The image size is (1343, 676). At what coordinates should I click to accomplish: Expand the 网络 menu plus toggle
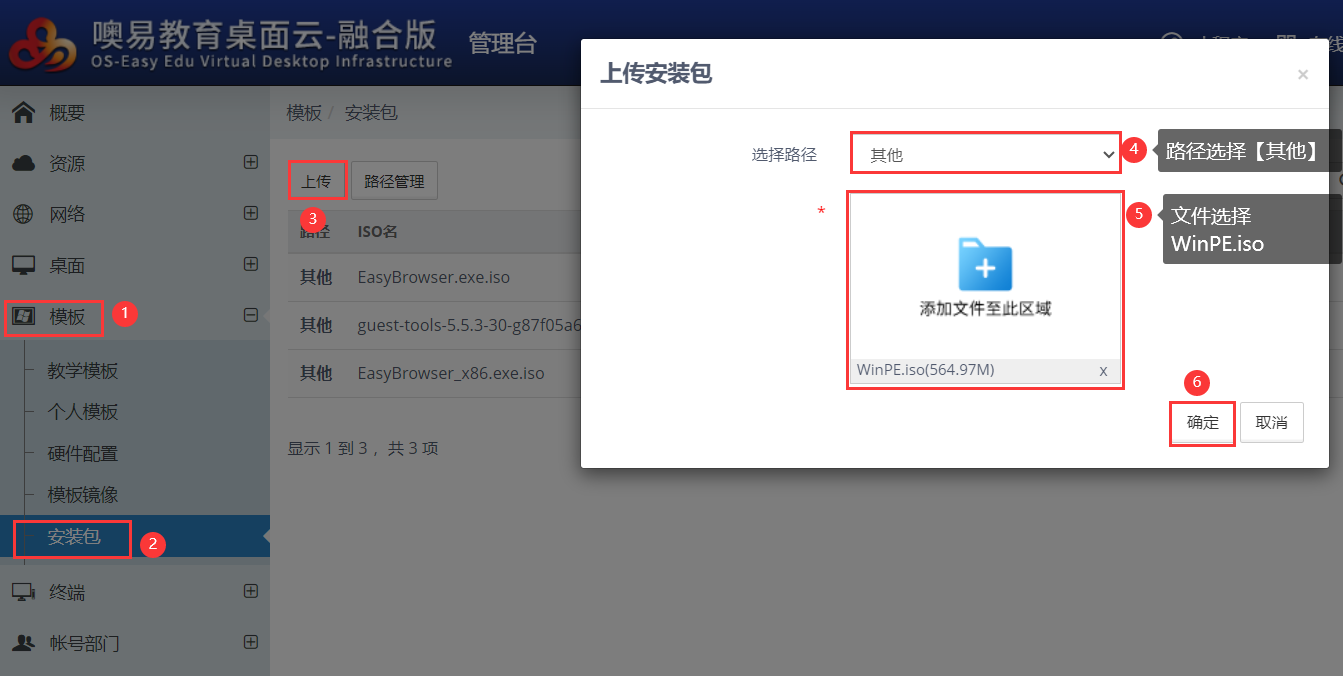click(x=251, y=213)
